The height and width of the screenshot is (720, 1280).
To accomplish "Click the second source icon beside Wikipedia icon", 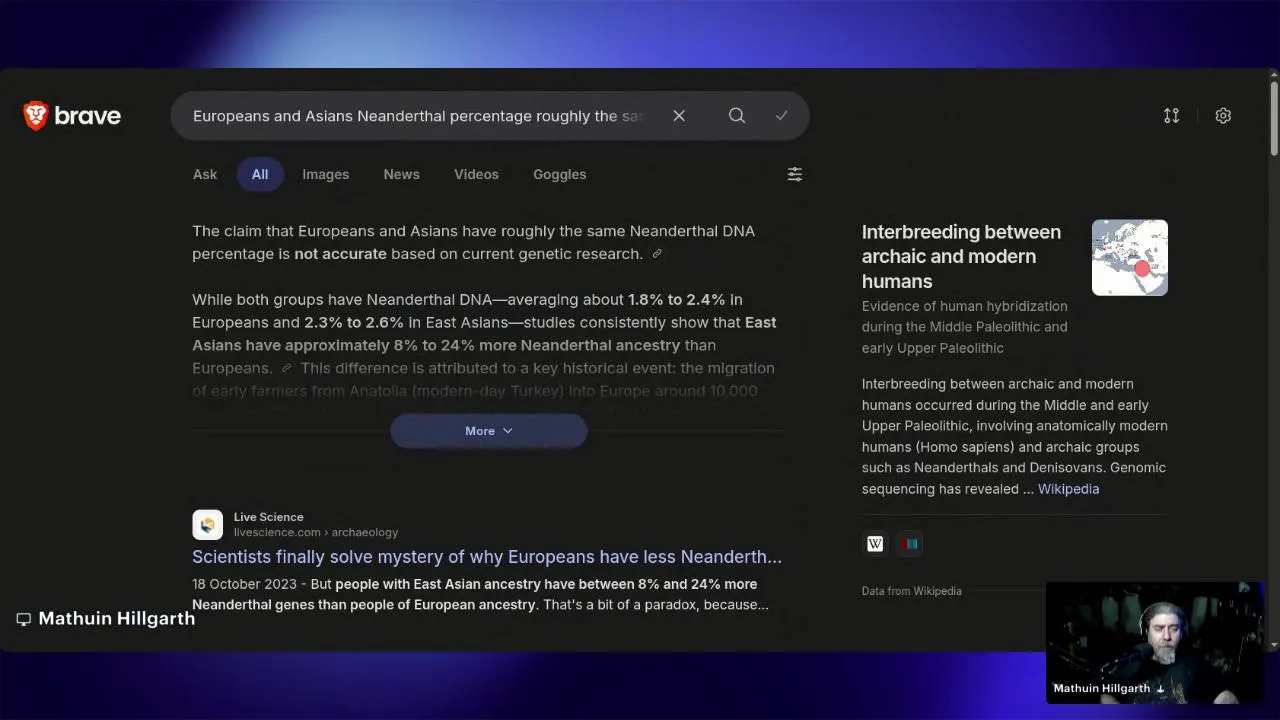I will click(x=910, y=544).
